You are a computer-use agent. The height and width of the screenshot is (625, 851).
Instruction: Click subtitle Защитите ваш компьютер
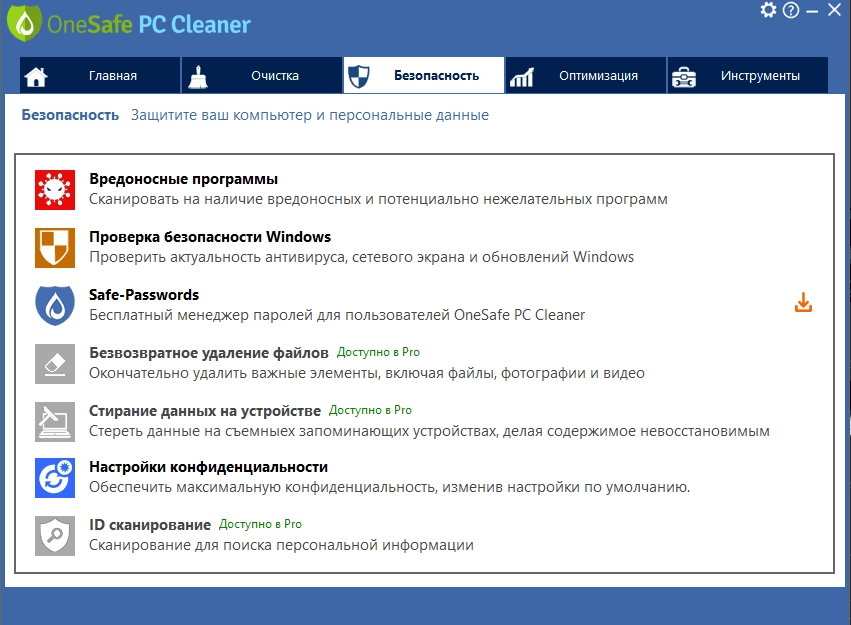310,115
